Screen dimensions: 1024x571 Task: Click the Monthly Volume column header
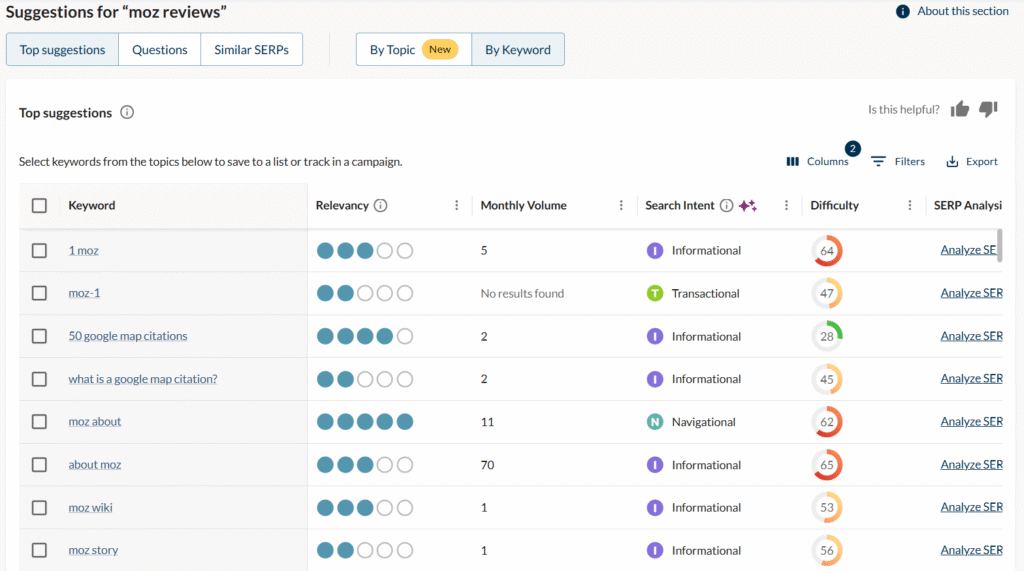[x=524, y=205]
